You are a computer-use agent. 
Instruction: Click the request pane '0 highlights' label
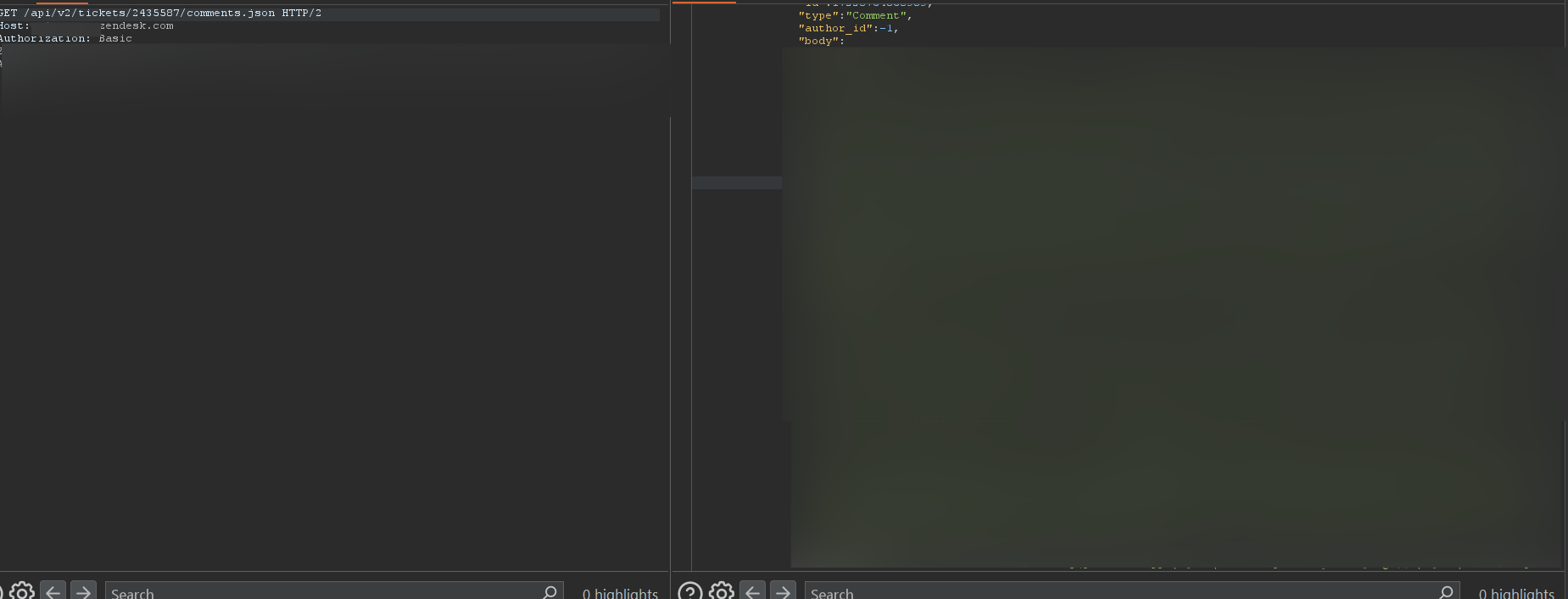point(620,593)
